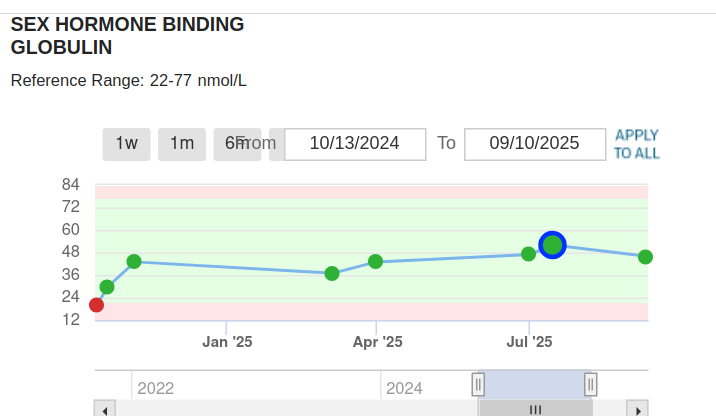This screenshot has width=716, height=416.
Task: Select the 6m zoom range button
Action: [x=231, y=144]
